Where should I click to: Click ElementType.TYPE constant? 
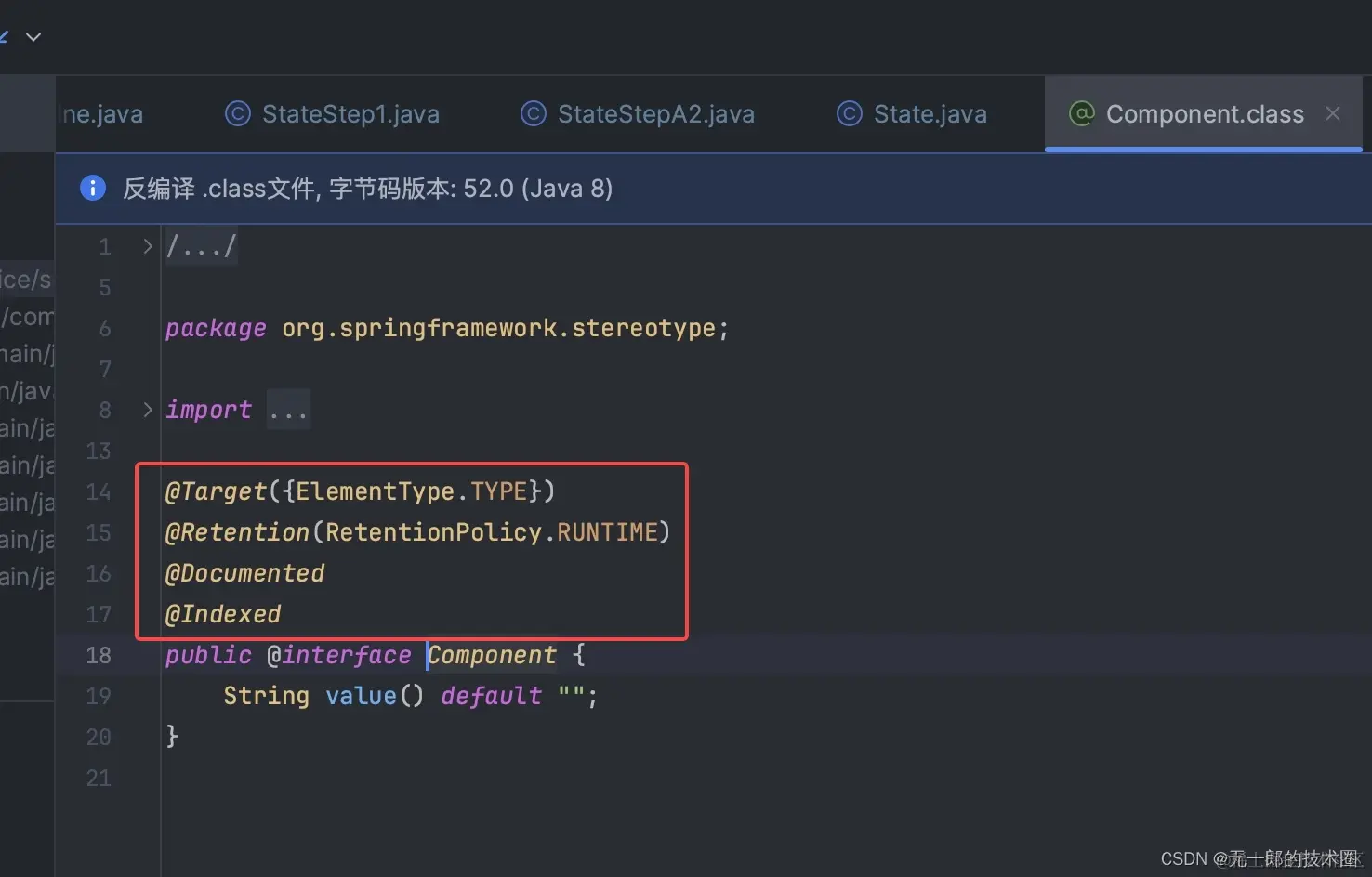click(x=412, y=491)
